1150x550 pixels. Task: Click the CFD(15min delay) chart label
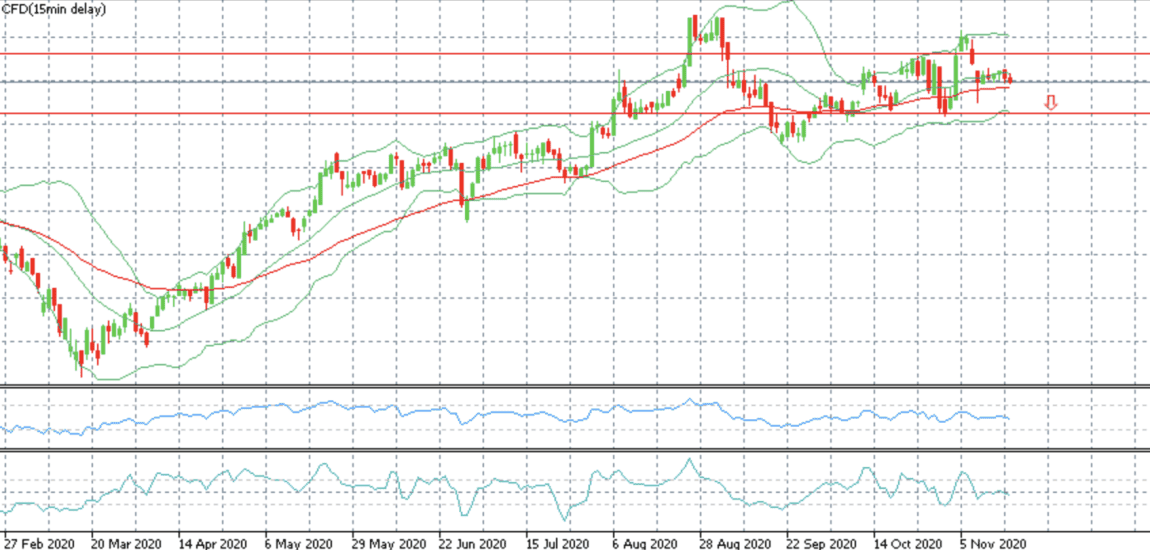point(53,9)
